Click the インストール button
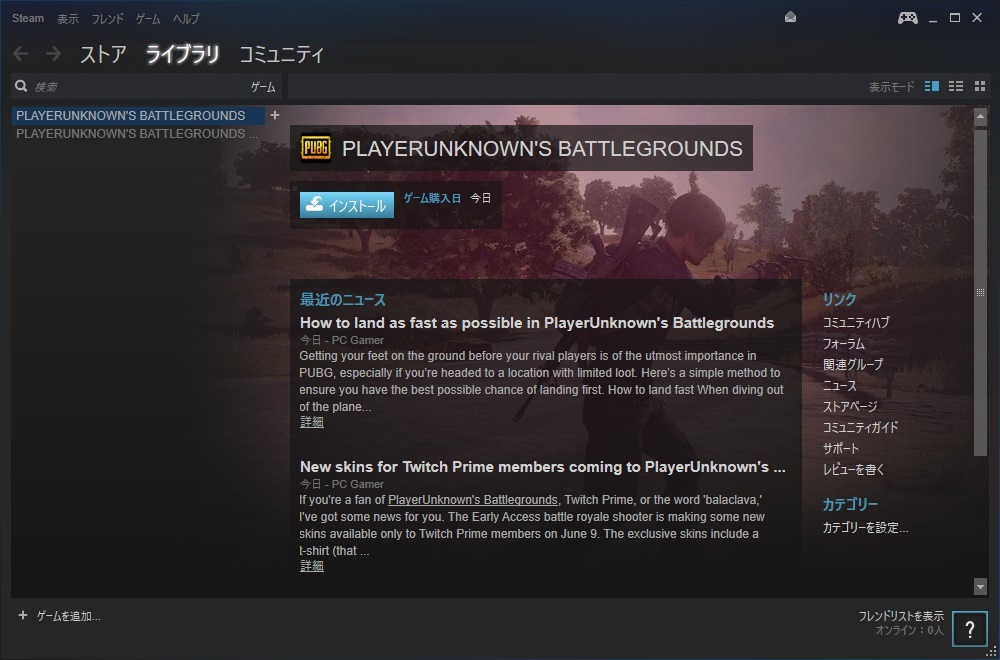This screenshot has width=1000, height=660. pyautogui.click(x=347, y=205)
